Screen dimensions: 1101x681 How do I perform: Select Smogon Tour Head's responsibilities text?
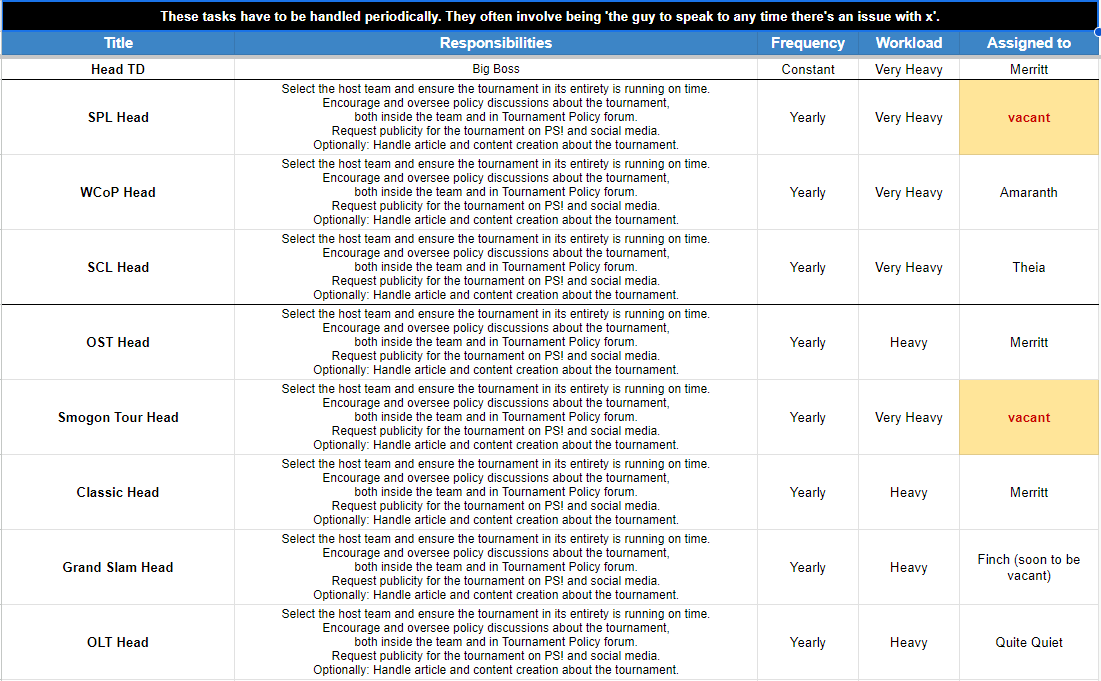pyautogui.click(x=496, y=418)
